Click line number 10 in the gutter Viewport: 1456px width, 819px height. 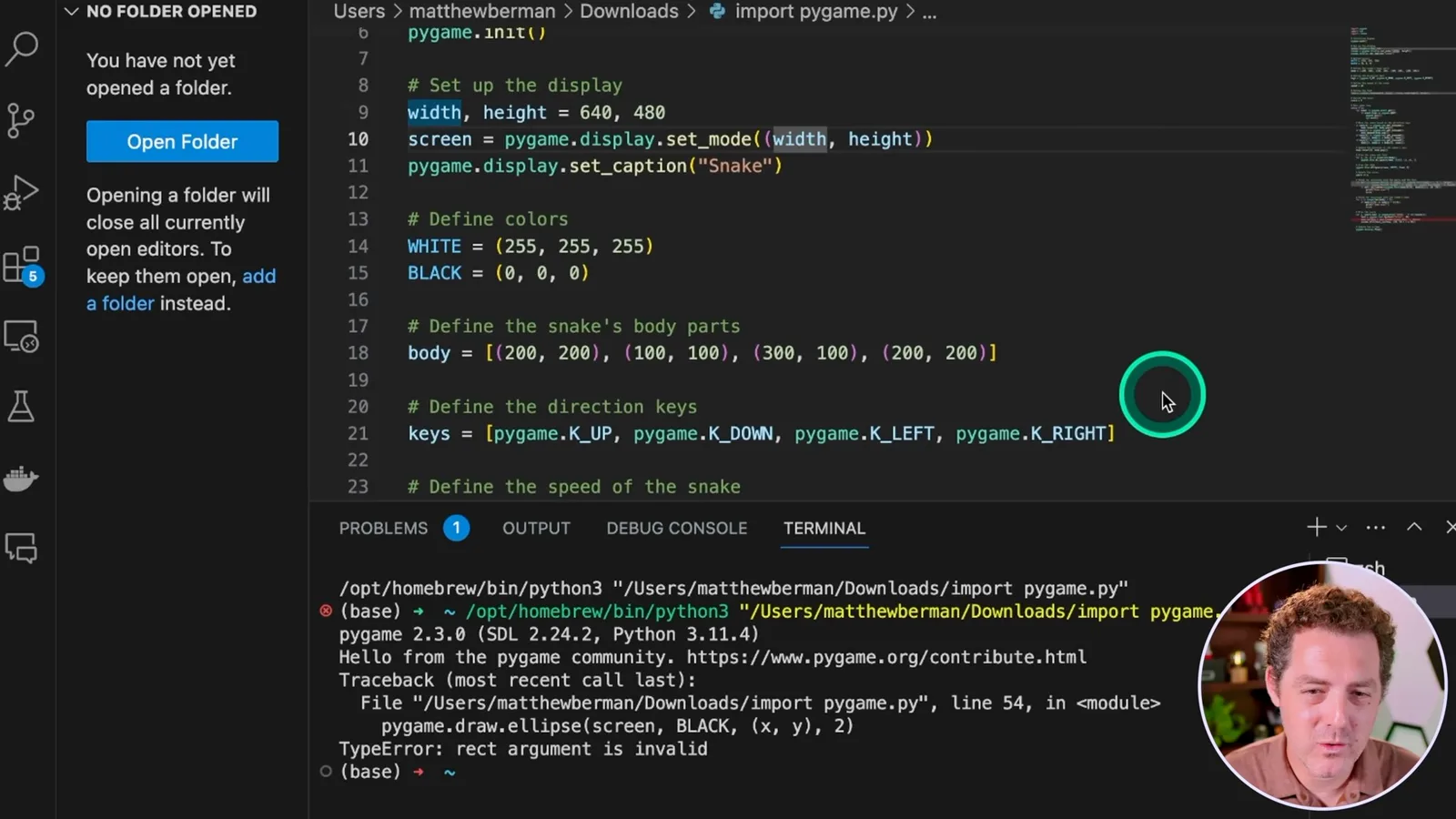pyautogui.click(x=359, y=139)
